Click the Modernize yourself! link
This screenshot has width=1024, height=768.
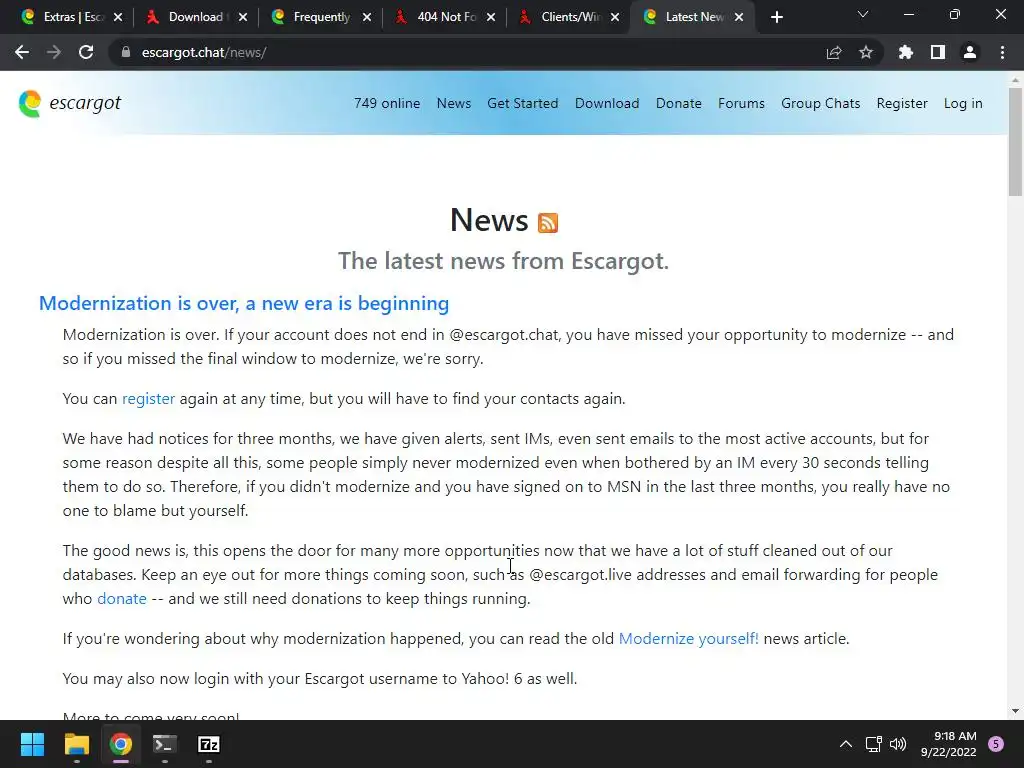click(688, 639)
